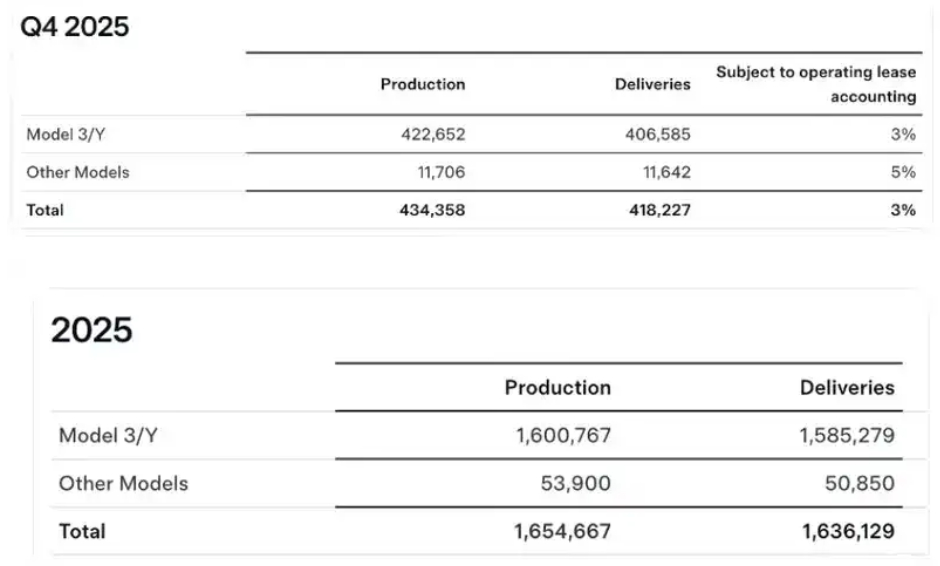940x566 pixels.
Task: Click Other Models deliveries value 11,642
Action: click(x=666, y=172)
